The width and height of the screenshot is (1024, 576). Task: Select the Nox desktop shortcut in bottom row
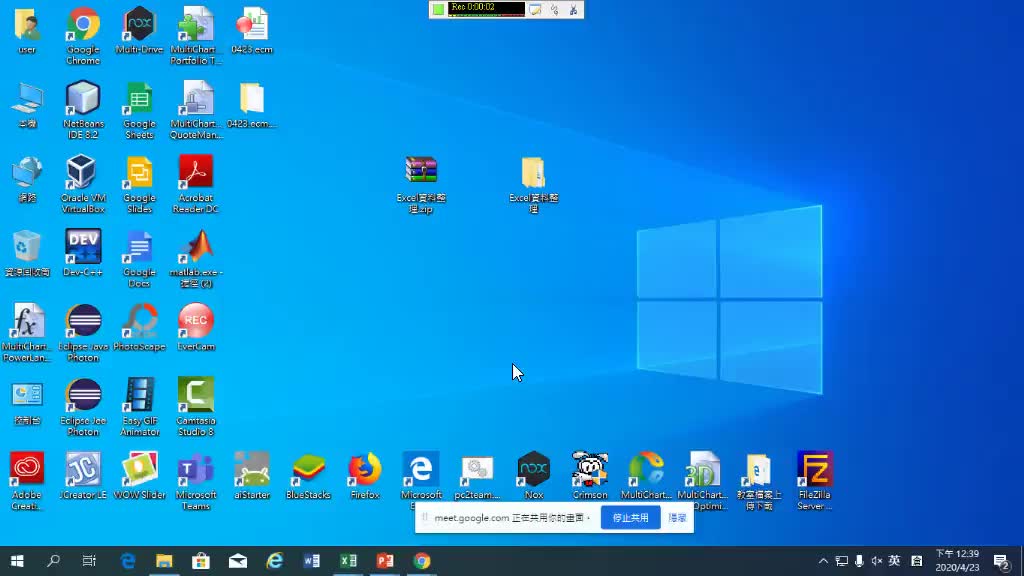(534, 475)
